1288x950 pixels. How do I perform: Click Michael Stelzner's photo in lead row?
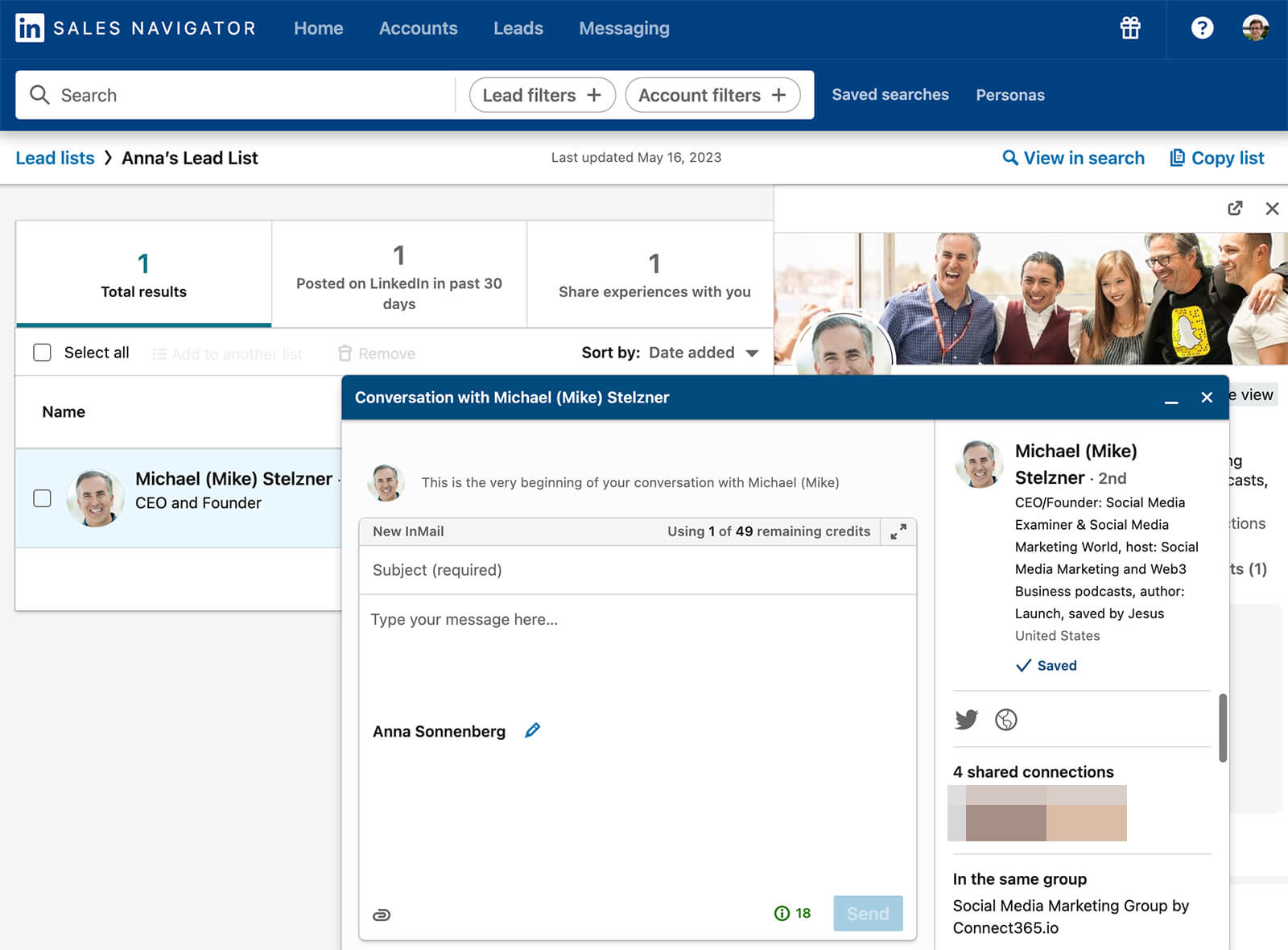point(95,498)
